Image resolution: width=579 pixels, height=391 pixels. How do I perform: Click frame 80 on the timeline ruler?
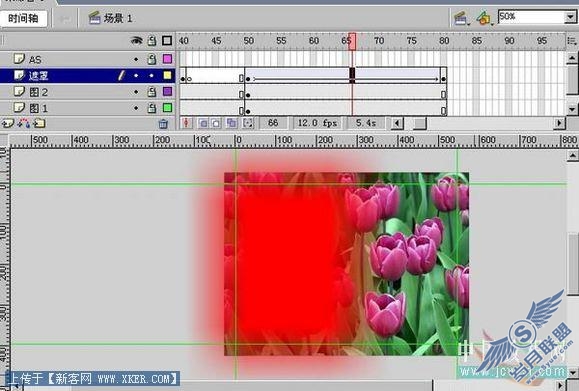[444, 41]
